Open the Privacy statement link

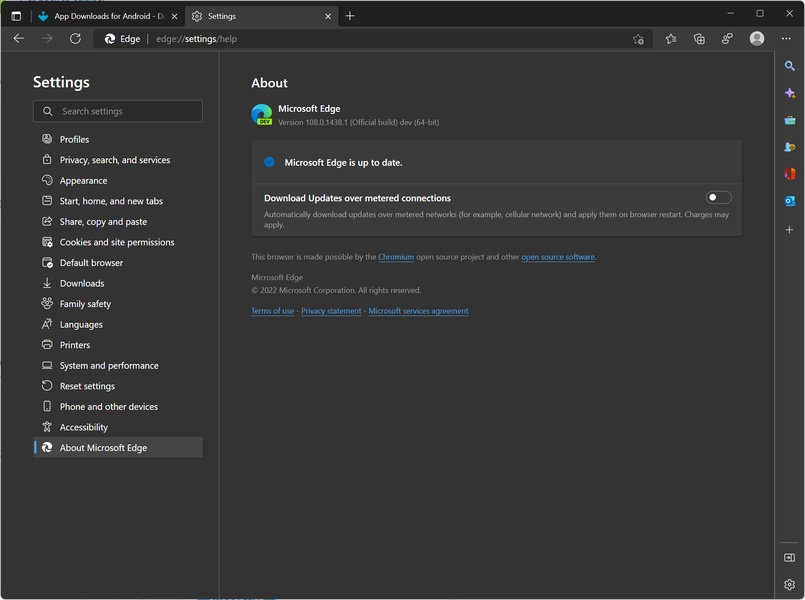(331, 311)
